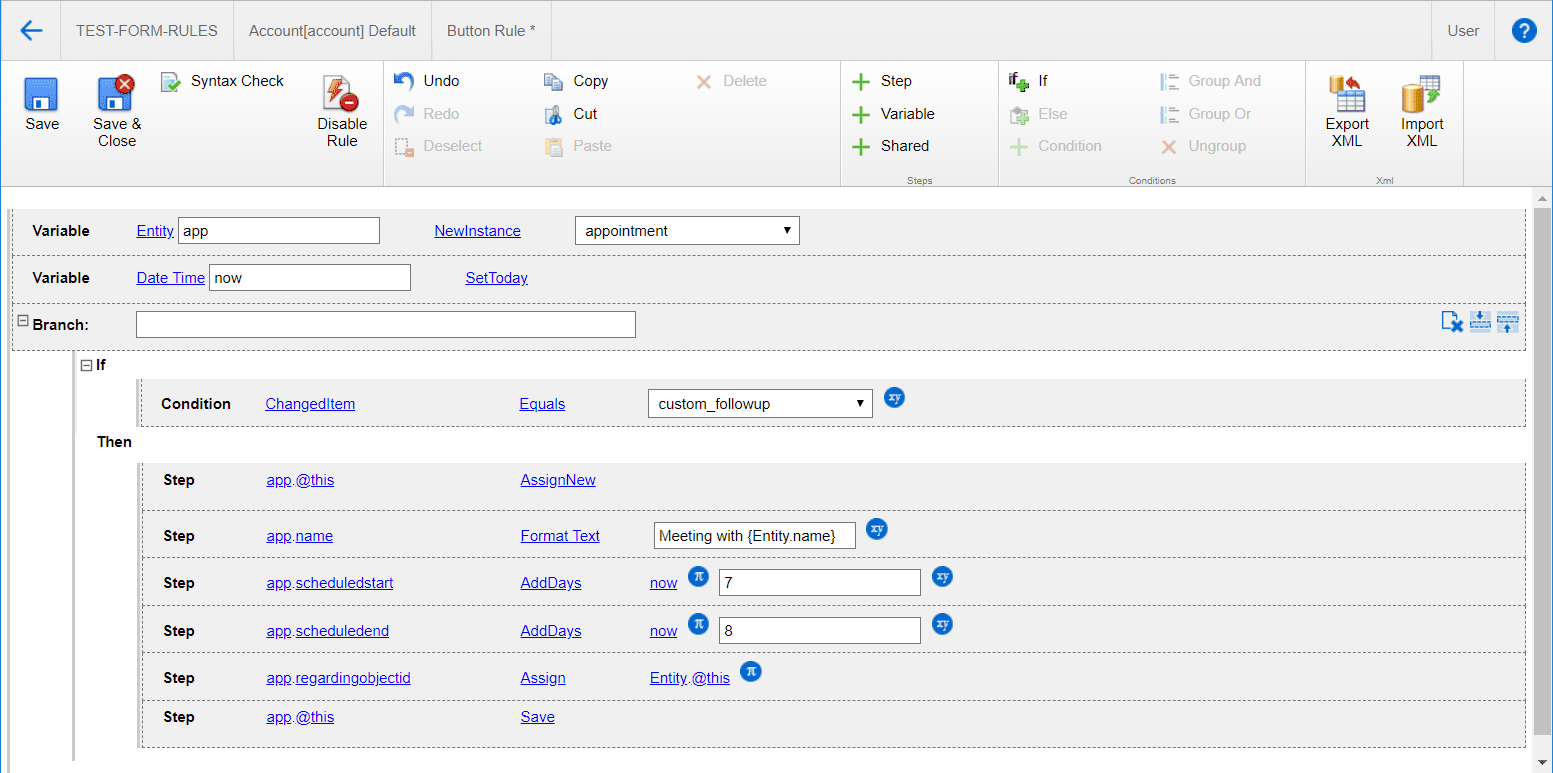Click xy icon in scheduledstart row
Screen dimensions: 1553x773
tap(942, 576)
